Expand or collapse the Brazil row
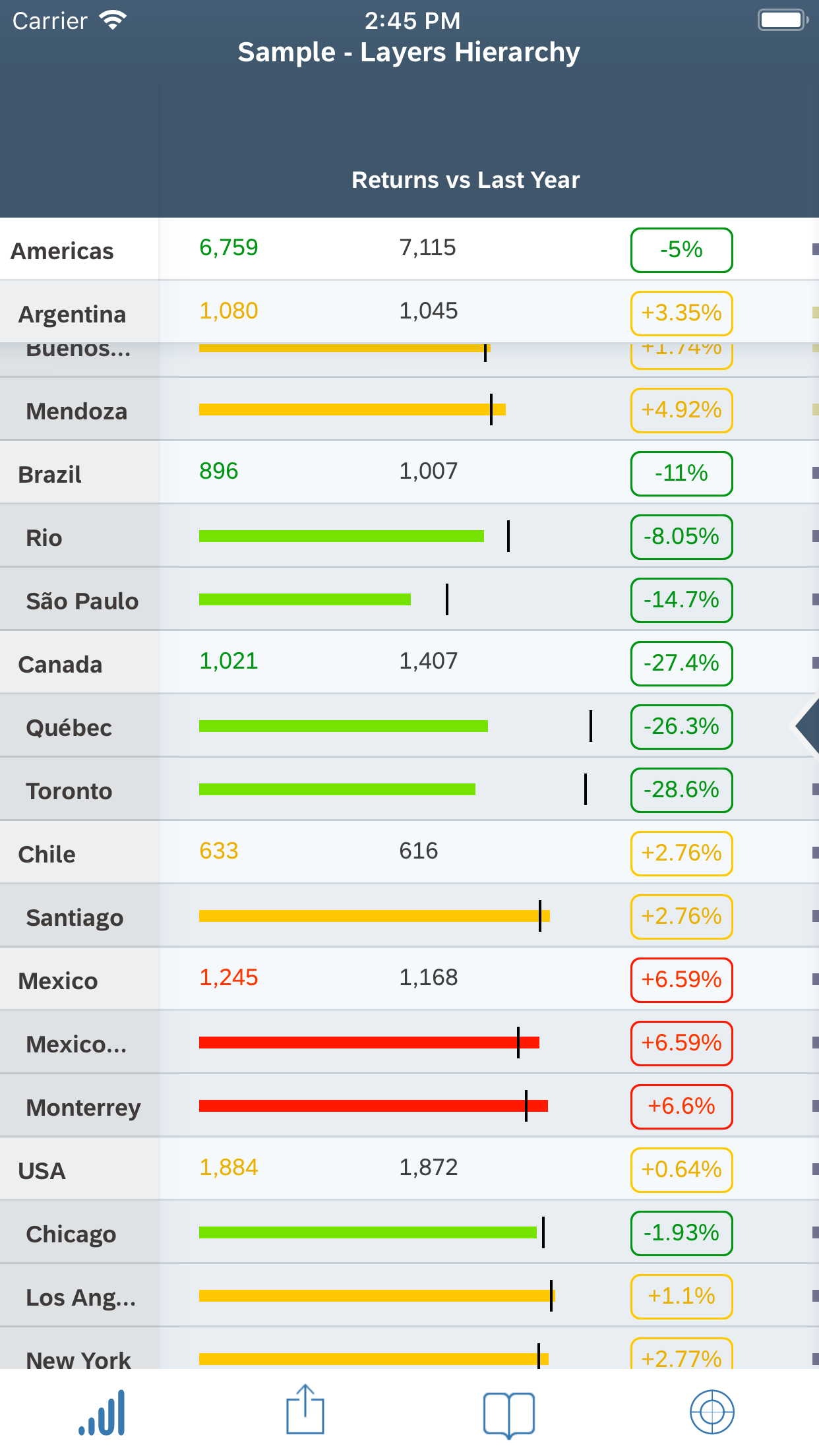819x1456 pixels. [50, 475]
